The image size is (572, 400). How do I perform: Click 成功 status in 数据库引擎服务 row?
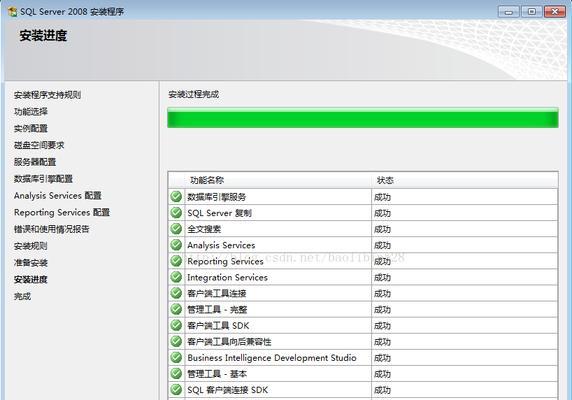(382, 197)
